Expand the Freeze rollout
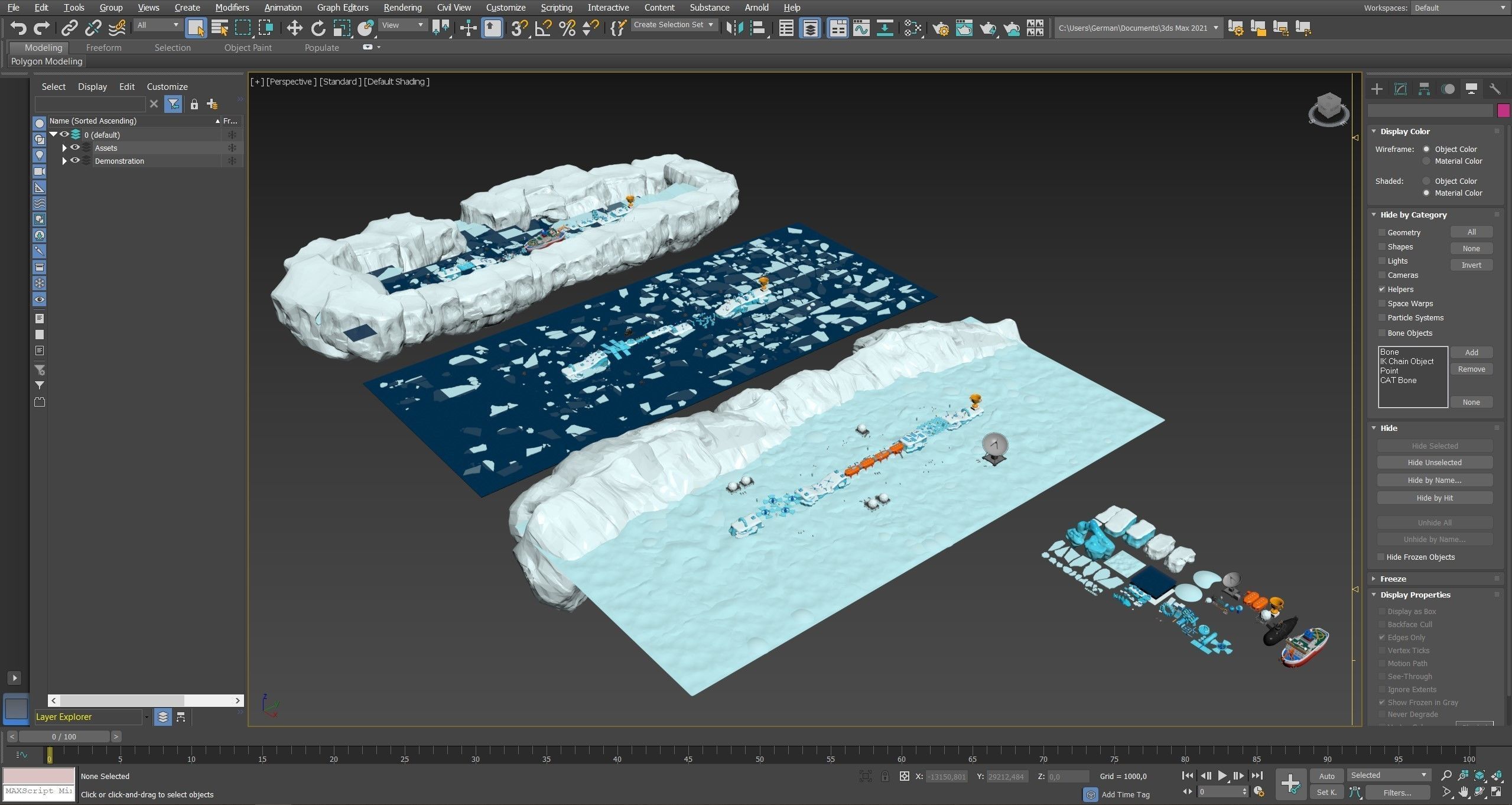 click(x=1393, y=579)
